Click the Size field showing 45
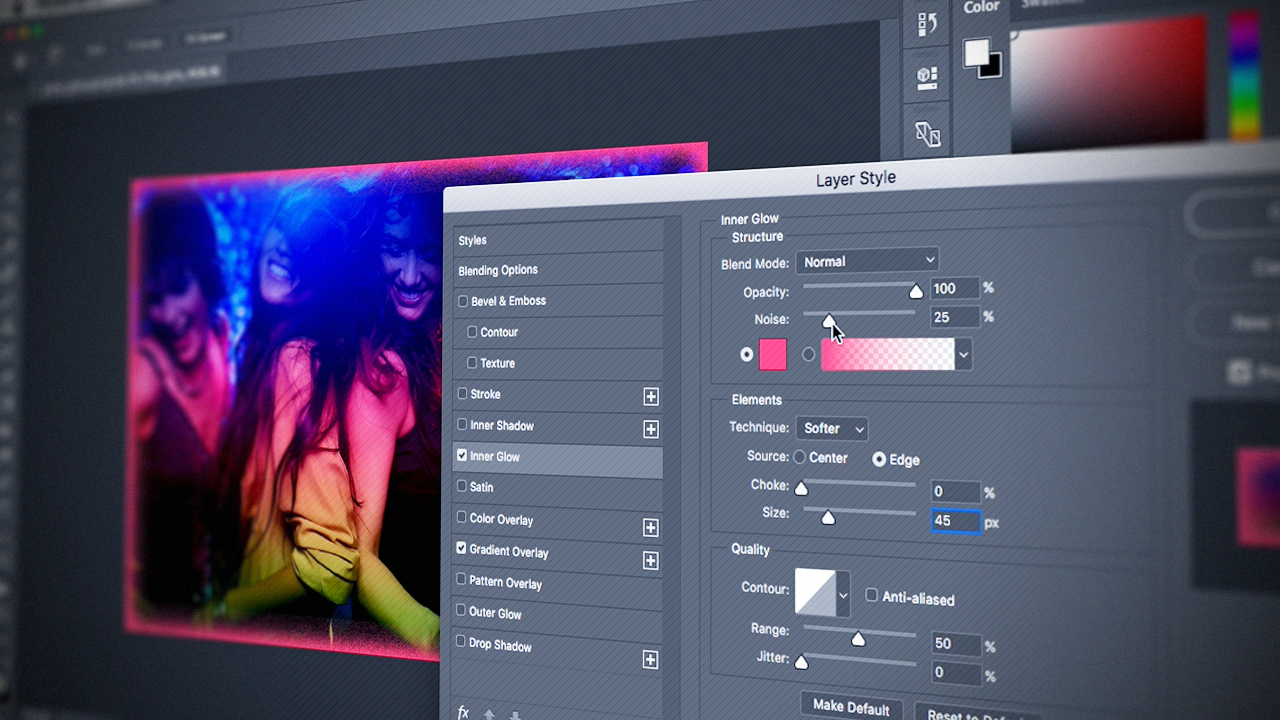Viewport: 1280px width, 720px height. coord(956,521)
